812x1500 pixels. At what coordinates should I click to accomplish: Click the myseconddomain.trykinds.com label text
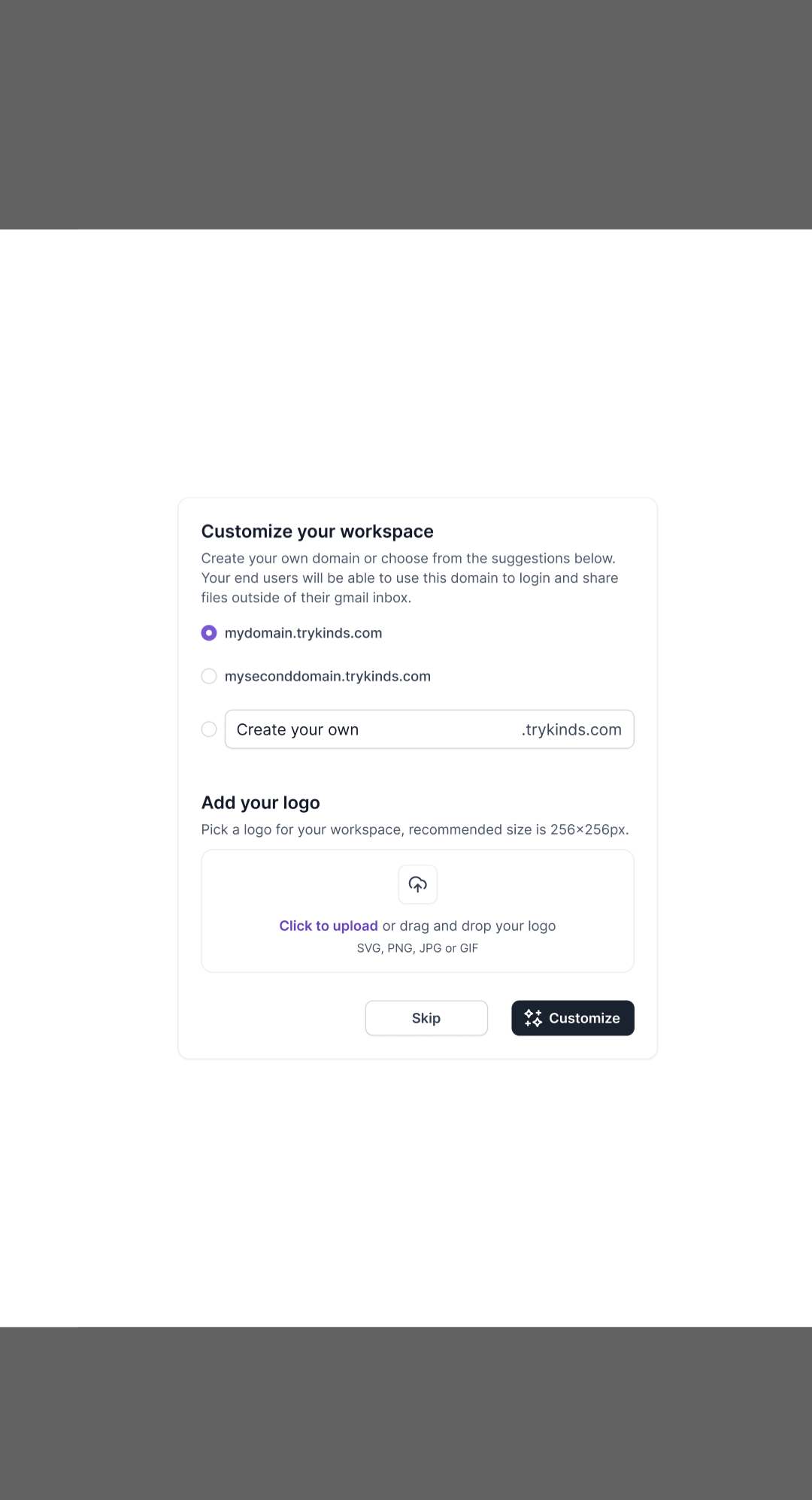[328, 676]
